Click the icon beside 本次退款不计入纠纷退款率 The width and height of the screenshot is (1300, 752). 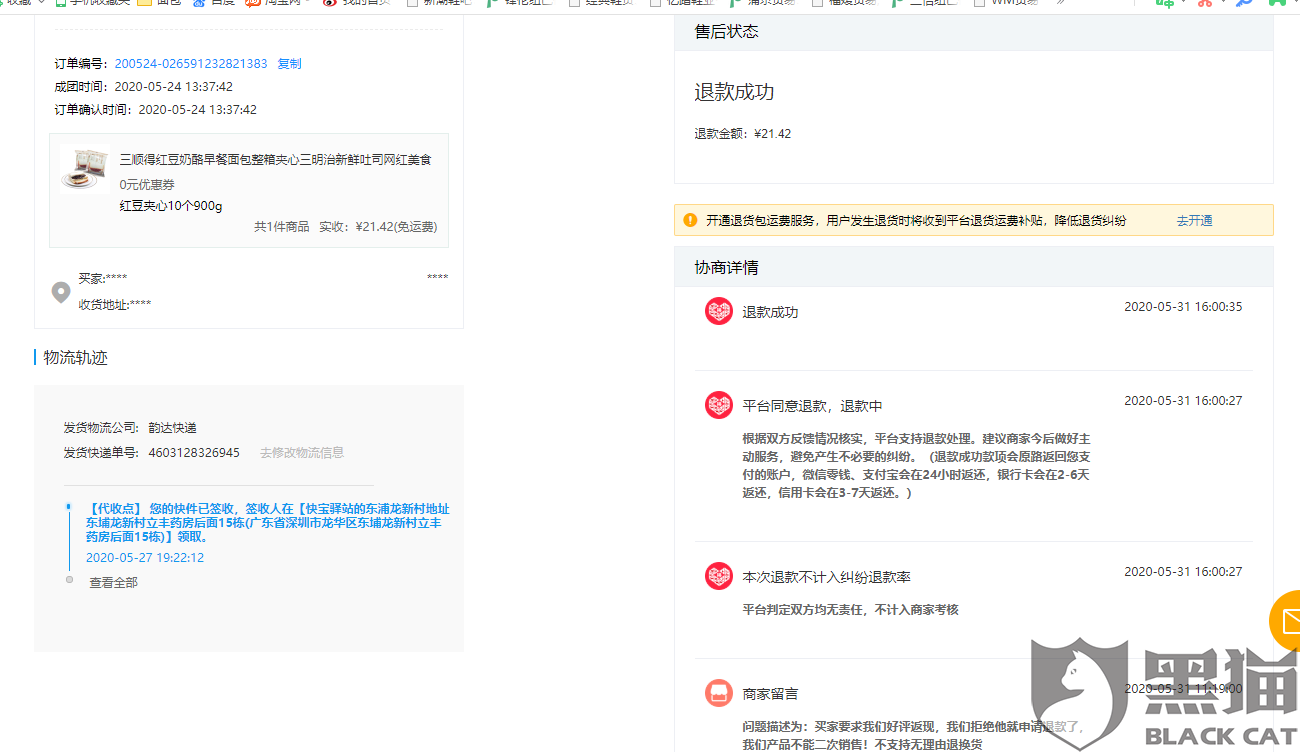[x=719, y=576]
